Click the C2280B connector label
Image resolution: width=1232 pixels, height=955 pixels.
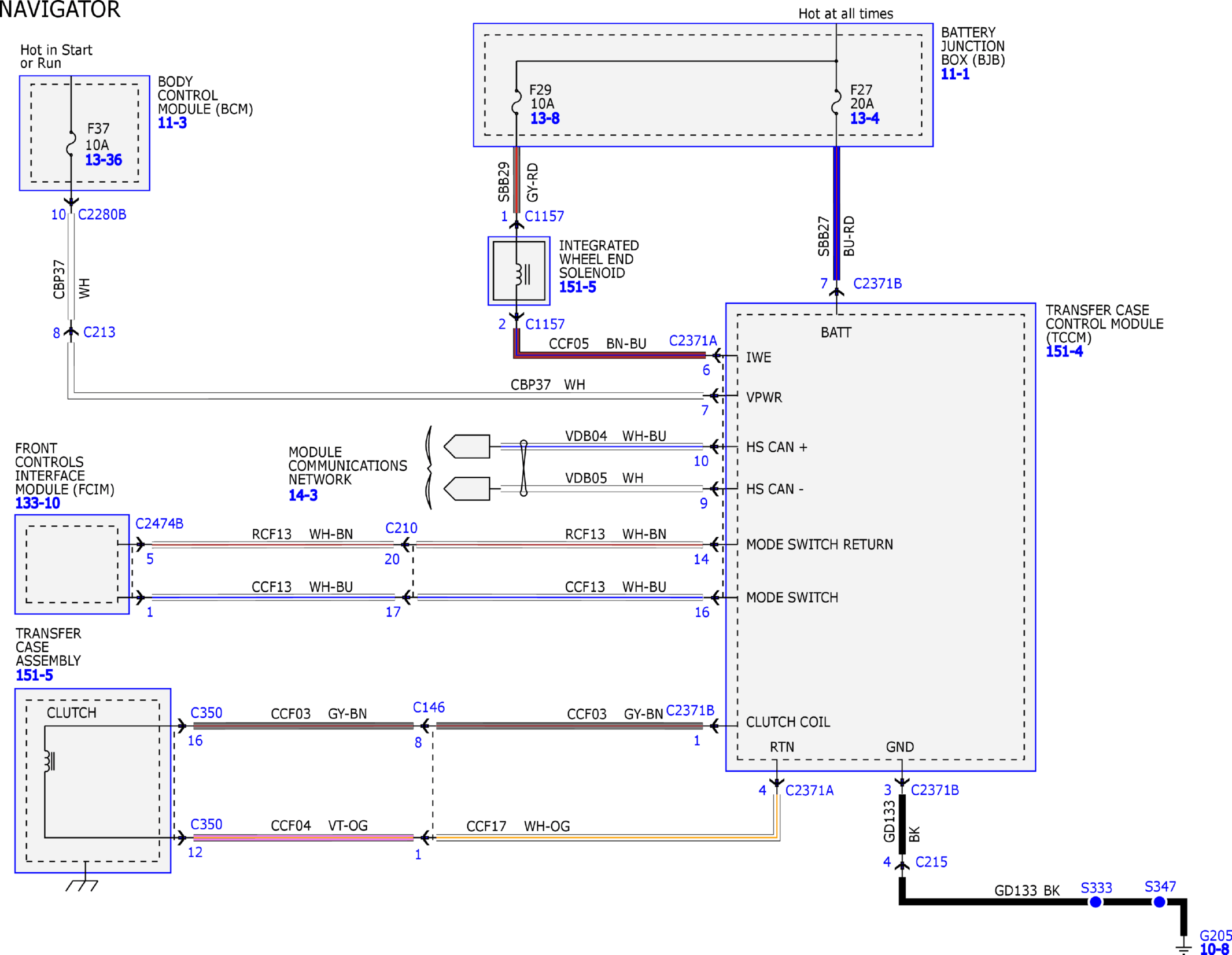pyautogui.click(x=102, y=215)
